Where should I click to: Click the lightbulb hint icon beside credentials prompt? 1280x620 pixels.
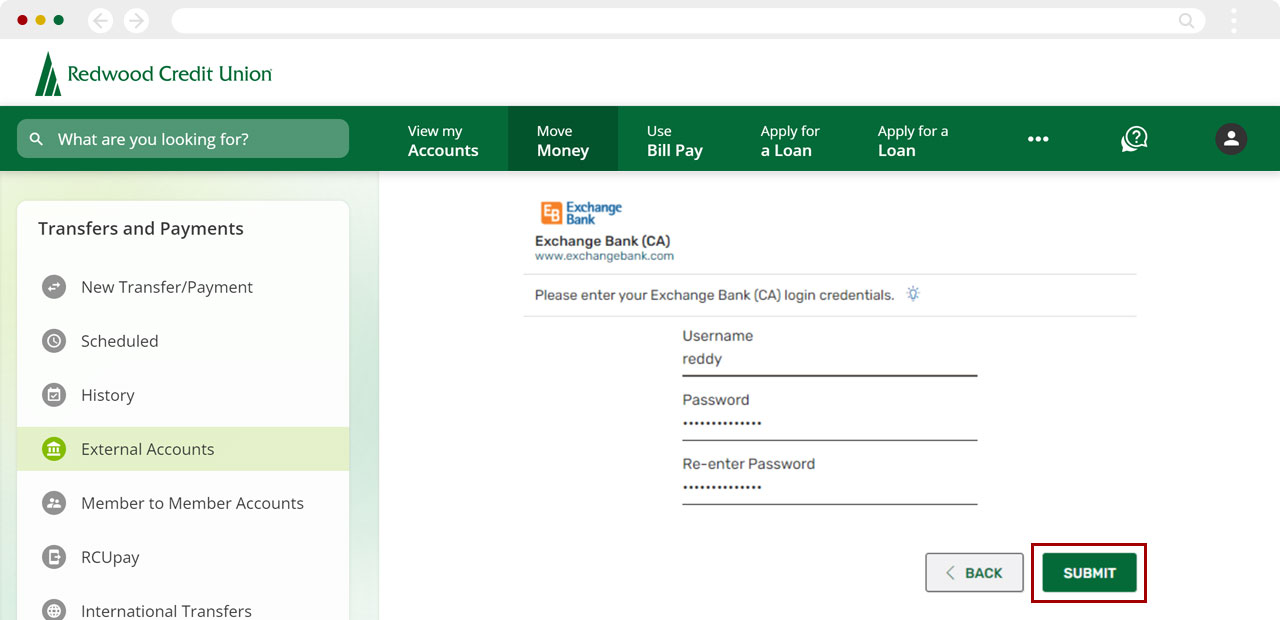[x=912, y=294]
